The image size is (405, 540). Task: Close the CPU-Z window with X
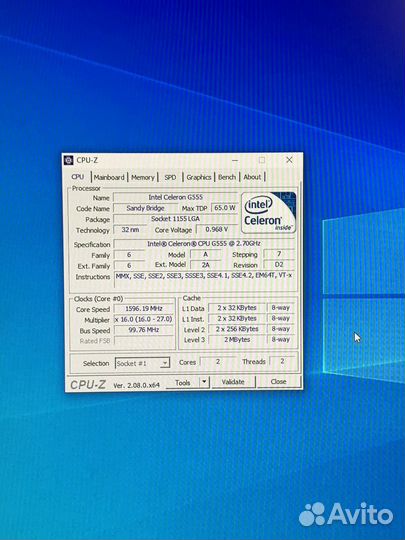pyautogui.click(x=289, y=160)
